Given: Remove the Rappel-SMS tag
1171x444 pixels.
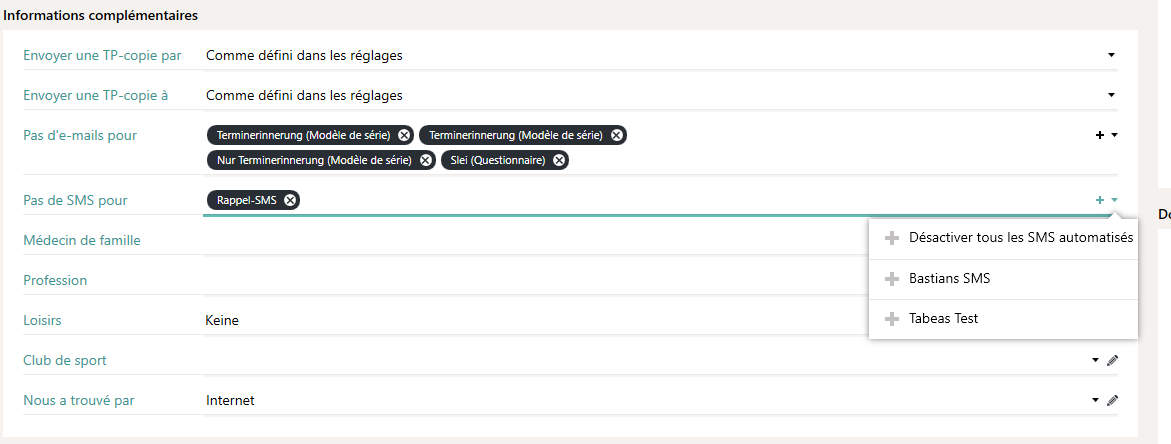Looking at the screenshot, I should click(290, 200).
